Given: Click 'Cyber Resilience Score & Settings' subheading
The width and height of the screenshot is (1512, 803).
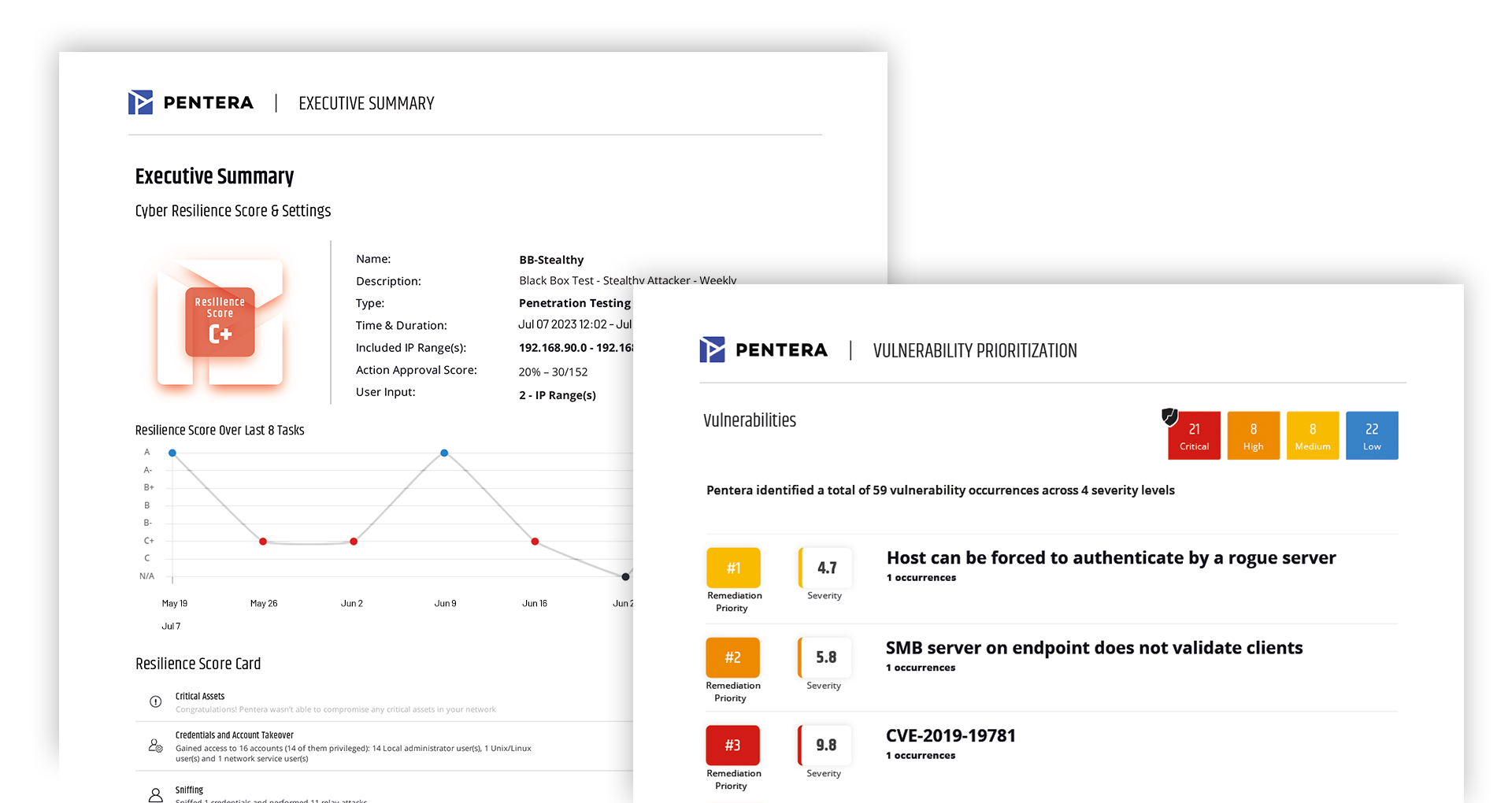Looking at the screenshot, I should click(x=232, y=211).
